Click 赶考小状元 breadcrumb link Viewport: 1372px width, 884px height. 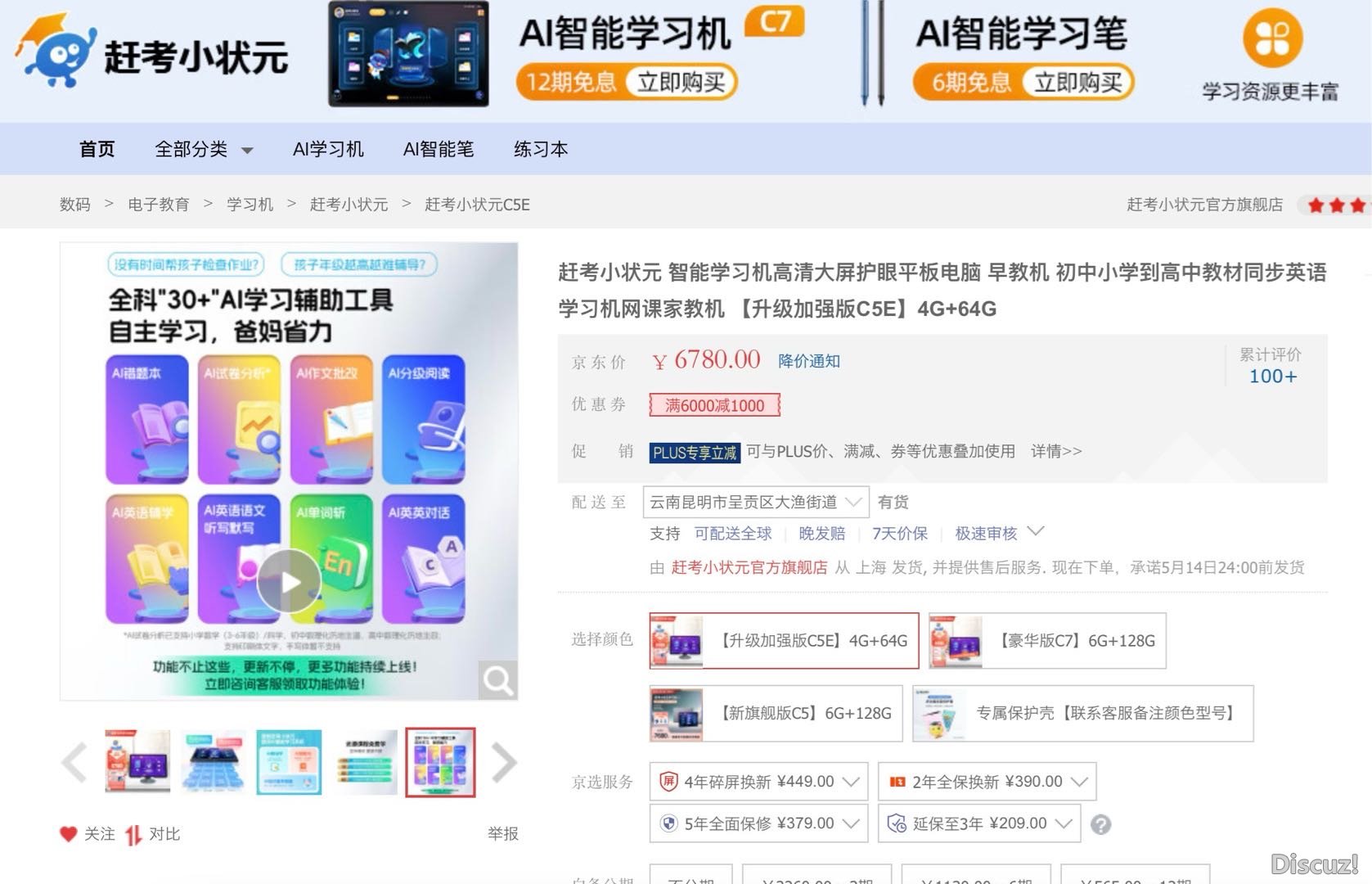coord(349,205)
